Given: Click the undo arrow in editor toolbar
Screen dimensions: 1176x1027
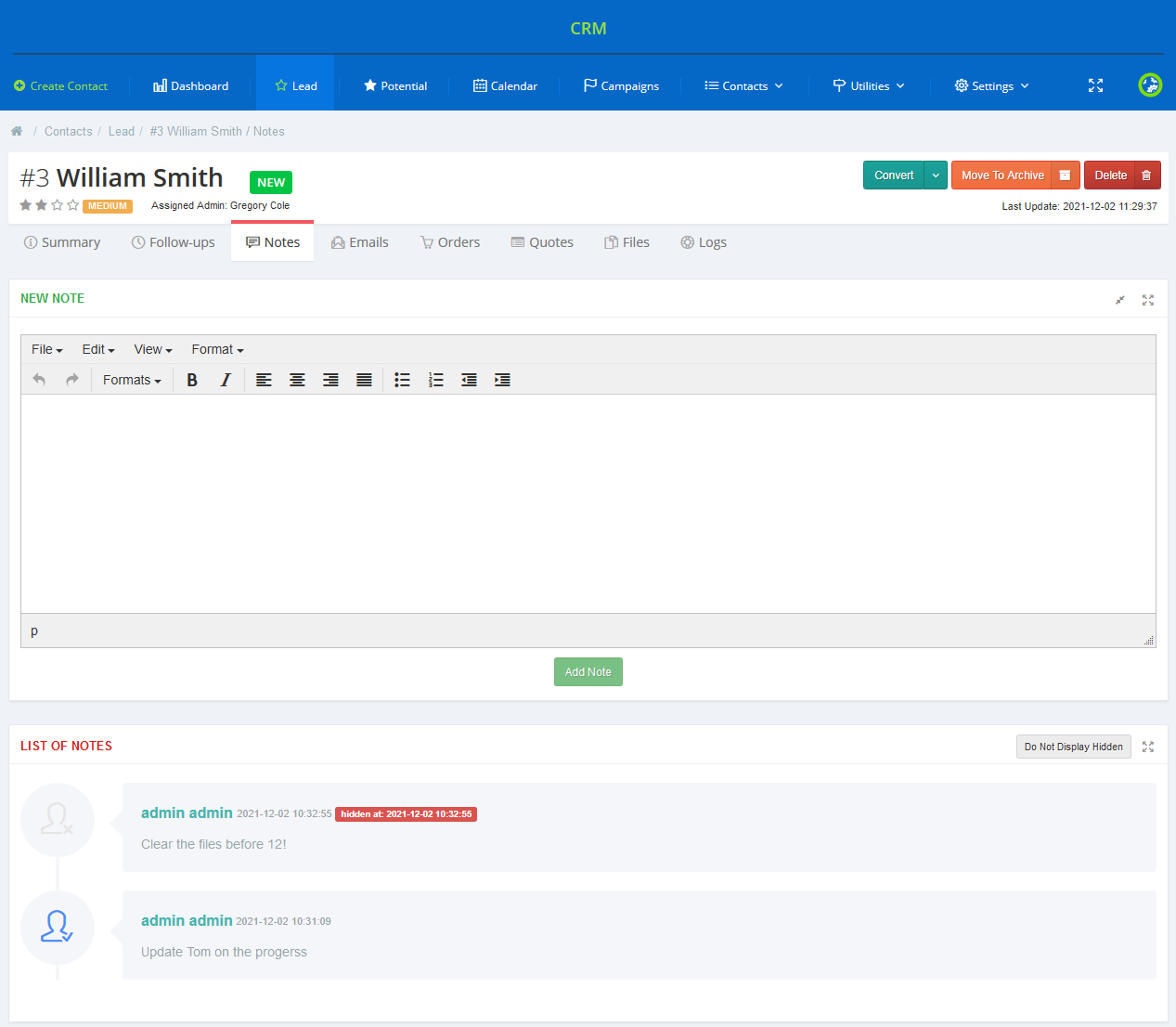Looking at the screenshot, I should tap(39, 379).
